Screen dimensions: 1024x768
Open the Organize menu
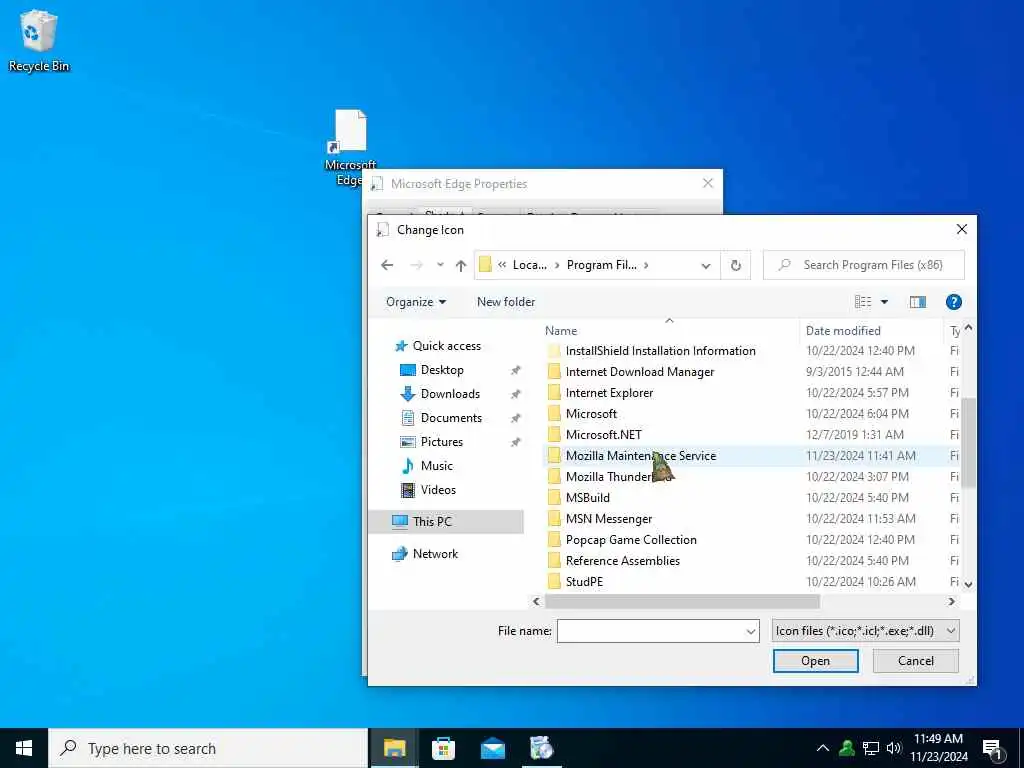(x=416, y=302)
